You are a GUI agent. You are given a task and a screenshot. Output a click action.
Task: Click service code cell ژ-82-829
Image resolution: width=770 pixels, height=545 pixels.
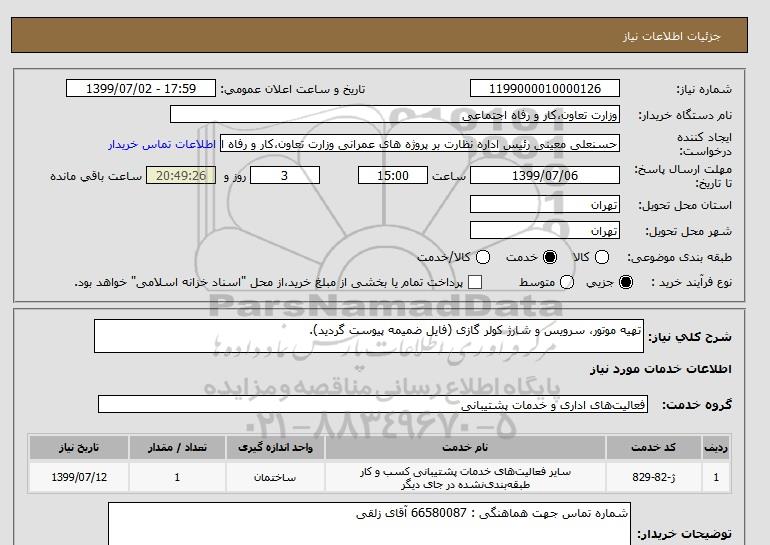click(x=654, y=477)
